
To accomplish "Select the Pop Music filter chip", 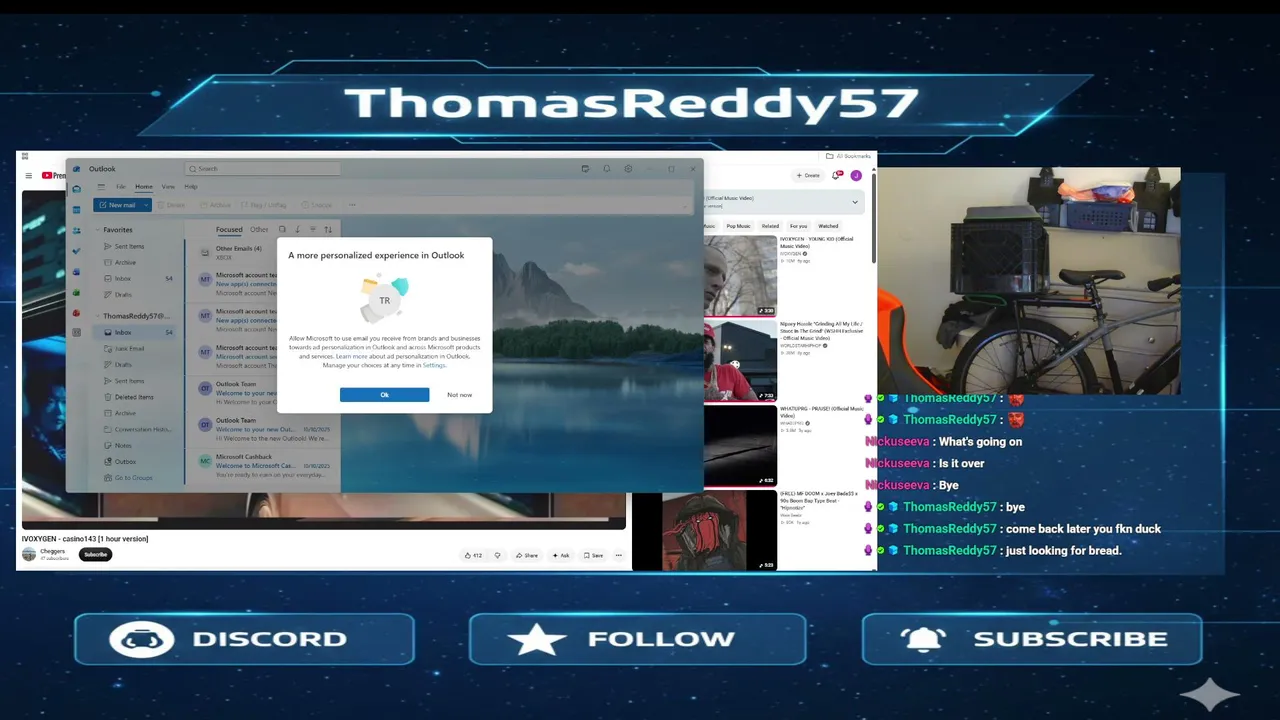I will point(738,226).
